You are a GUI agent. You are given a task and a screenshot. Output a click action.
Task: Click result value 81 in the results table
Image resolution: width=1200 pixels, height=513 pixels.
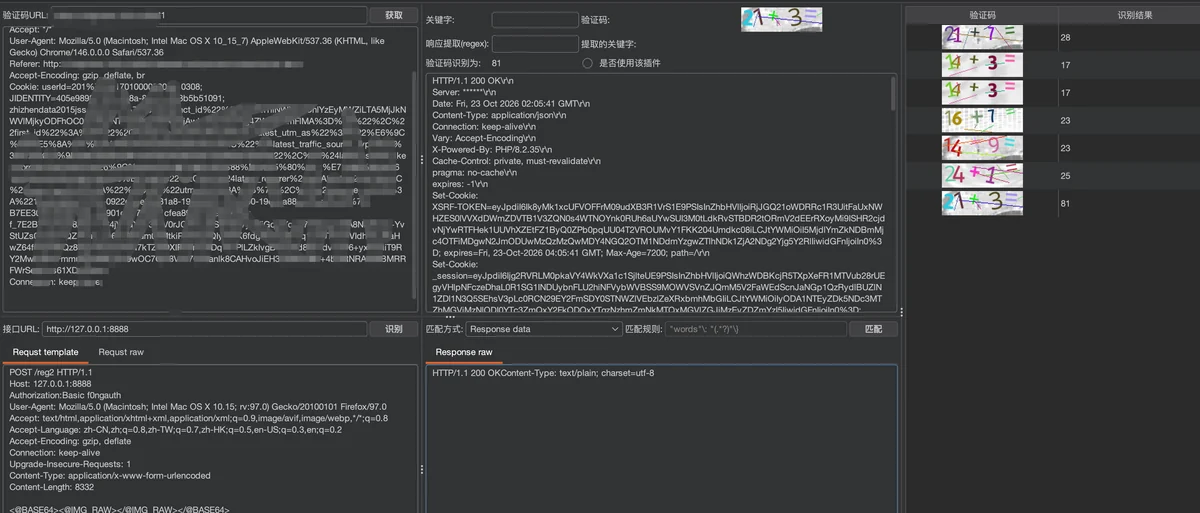tap(1066, 203)
